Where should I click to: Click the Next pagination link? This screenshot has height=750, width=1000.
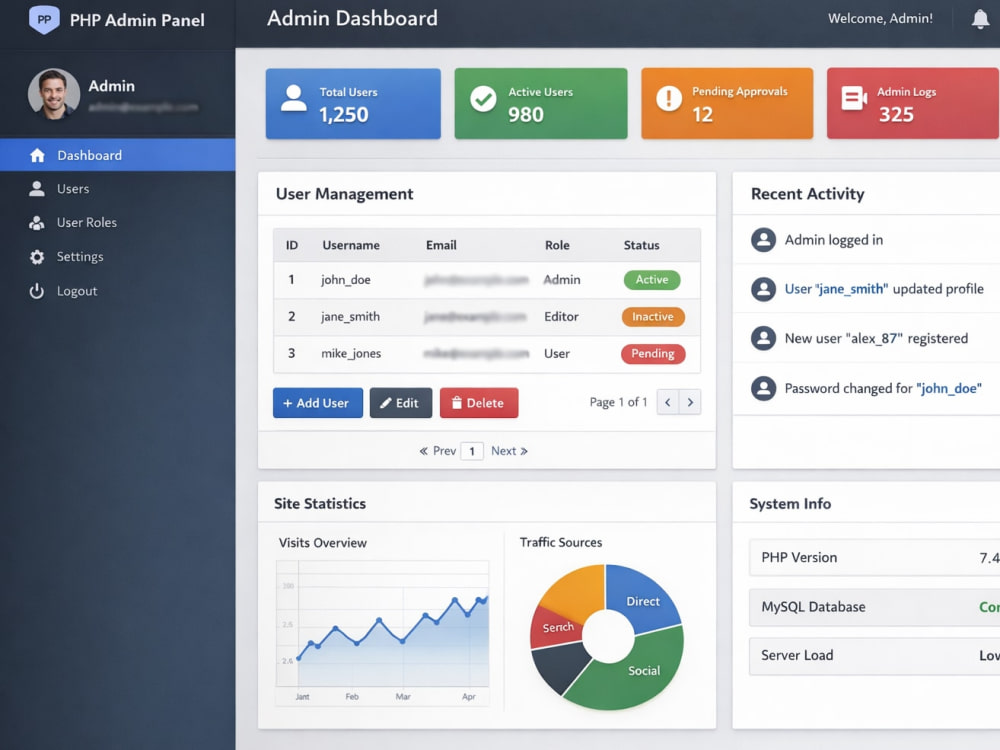tap(510, 451)
